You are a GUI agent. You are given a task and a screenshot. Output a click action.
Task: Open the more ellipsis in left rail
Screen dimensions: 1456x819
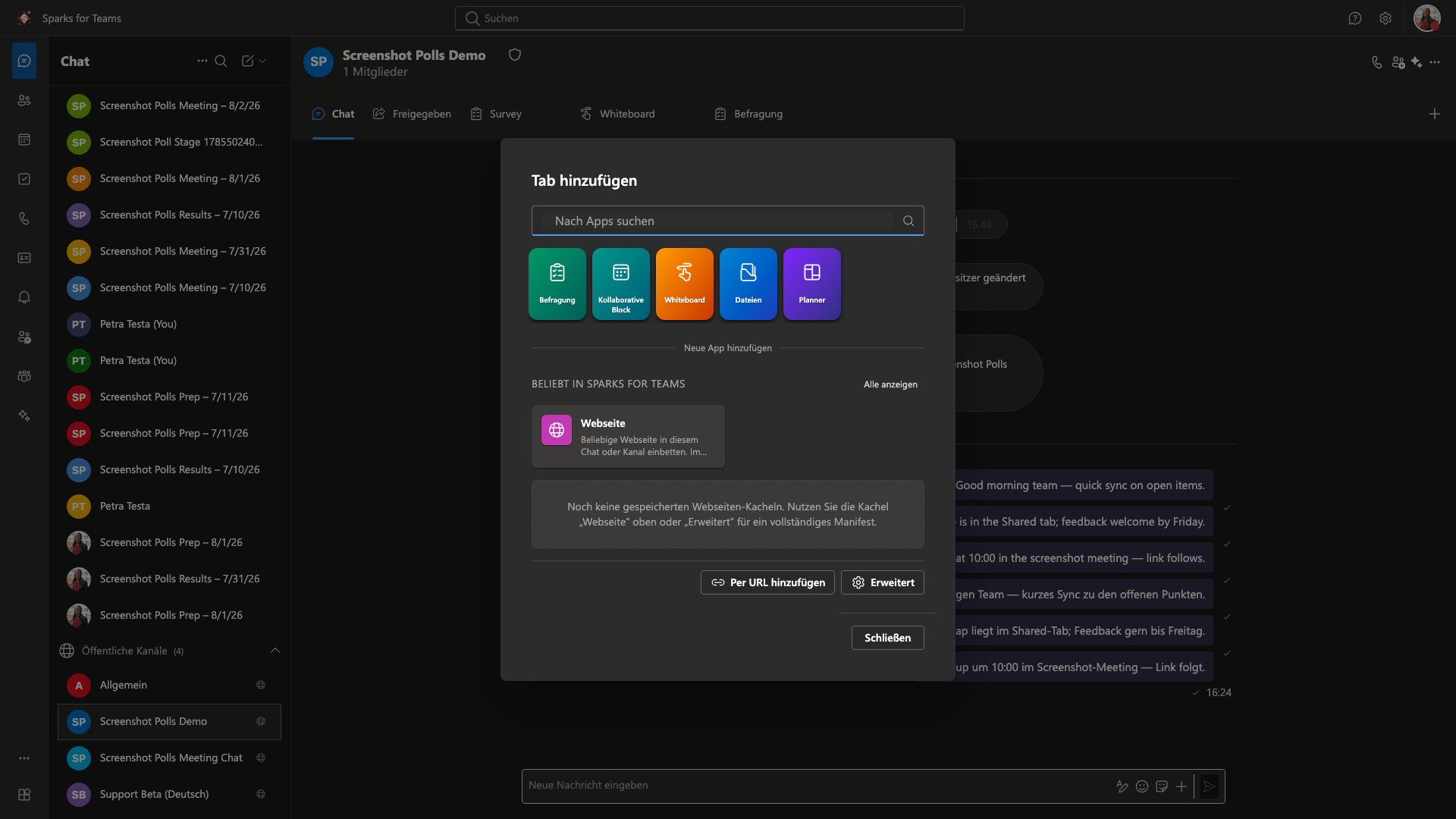coord(24,758)
